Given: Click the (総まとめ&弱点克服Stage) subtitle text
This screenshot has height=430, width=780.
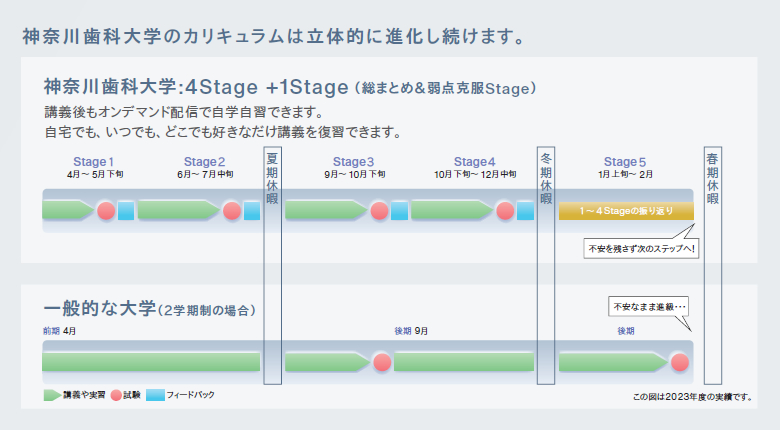Looking at the screenshot, I should click(x=446, y=89).
